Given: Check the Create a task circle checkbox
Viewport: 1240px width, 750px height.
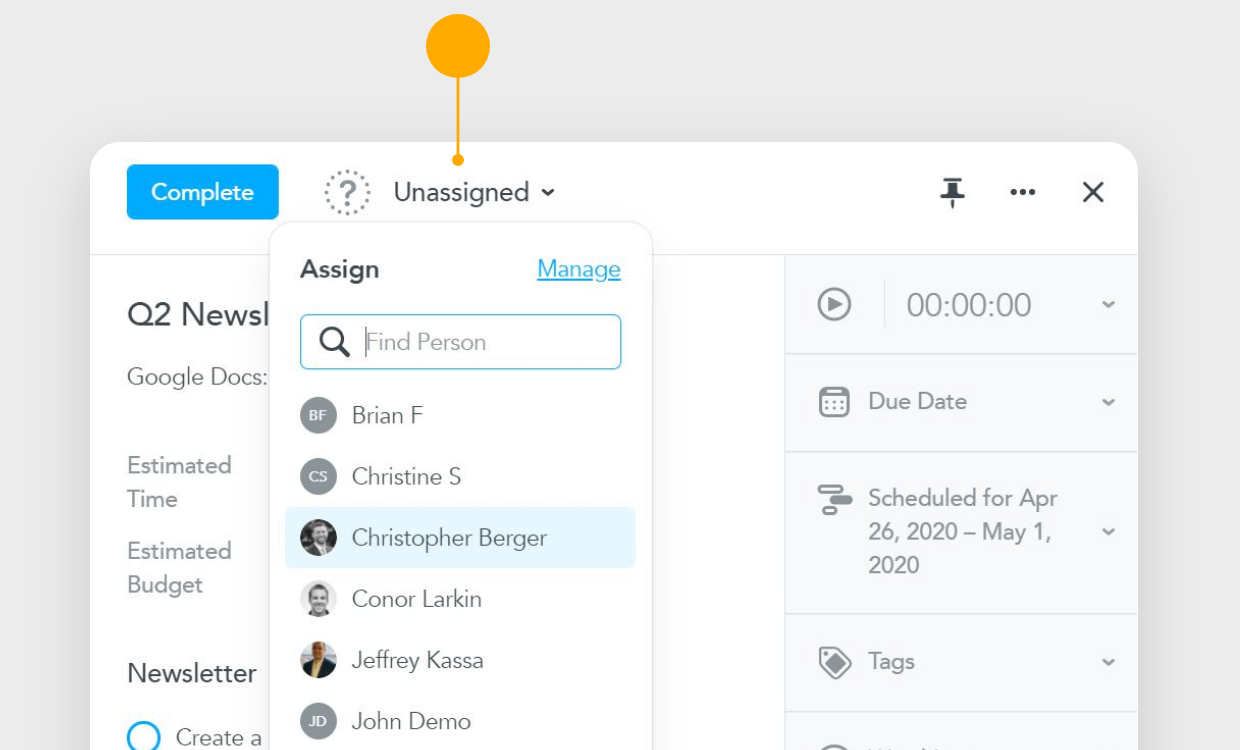Looking at the screenshot, I should (144, 736).
